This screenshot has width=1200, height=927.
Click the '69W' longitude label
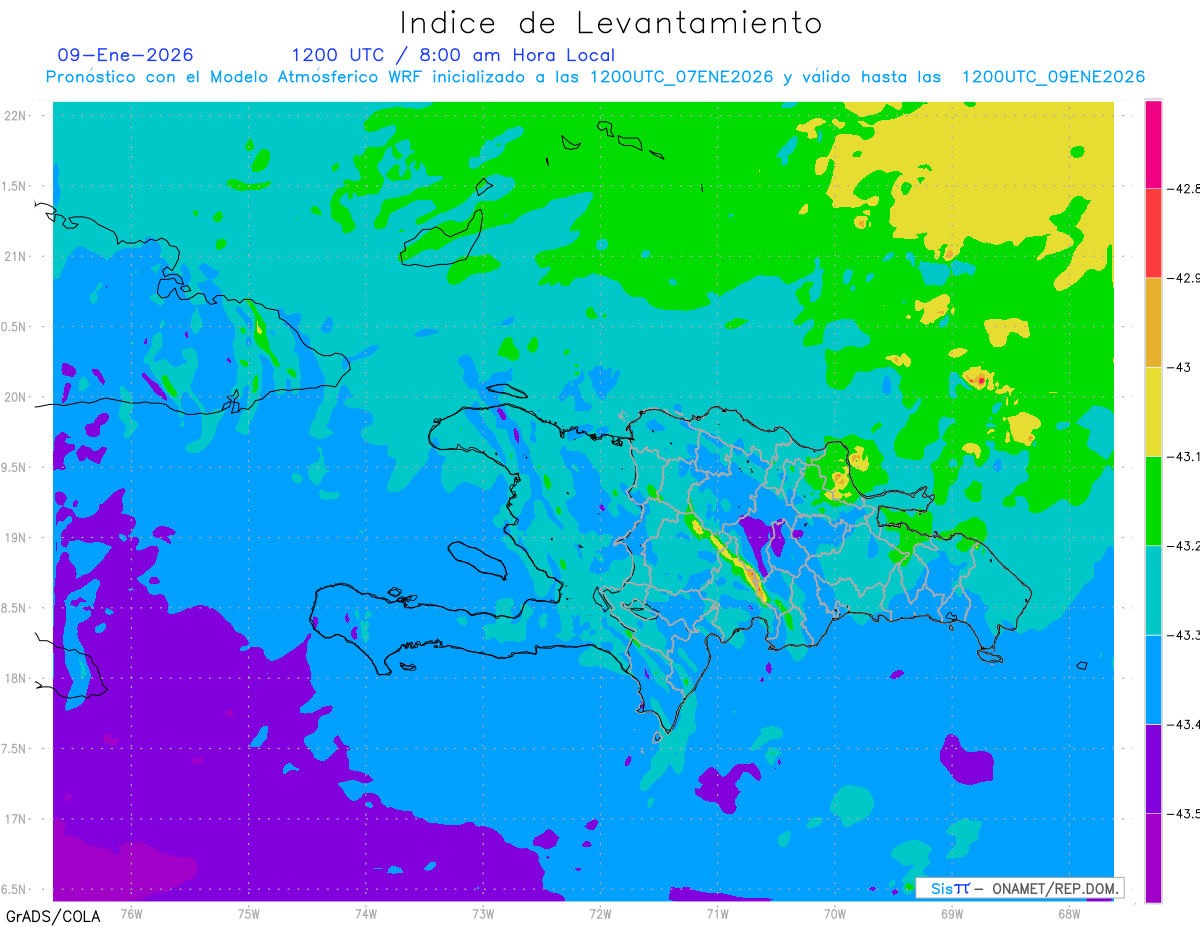pos(951,912)
